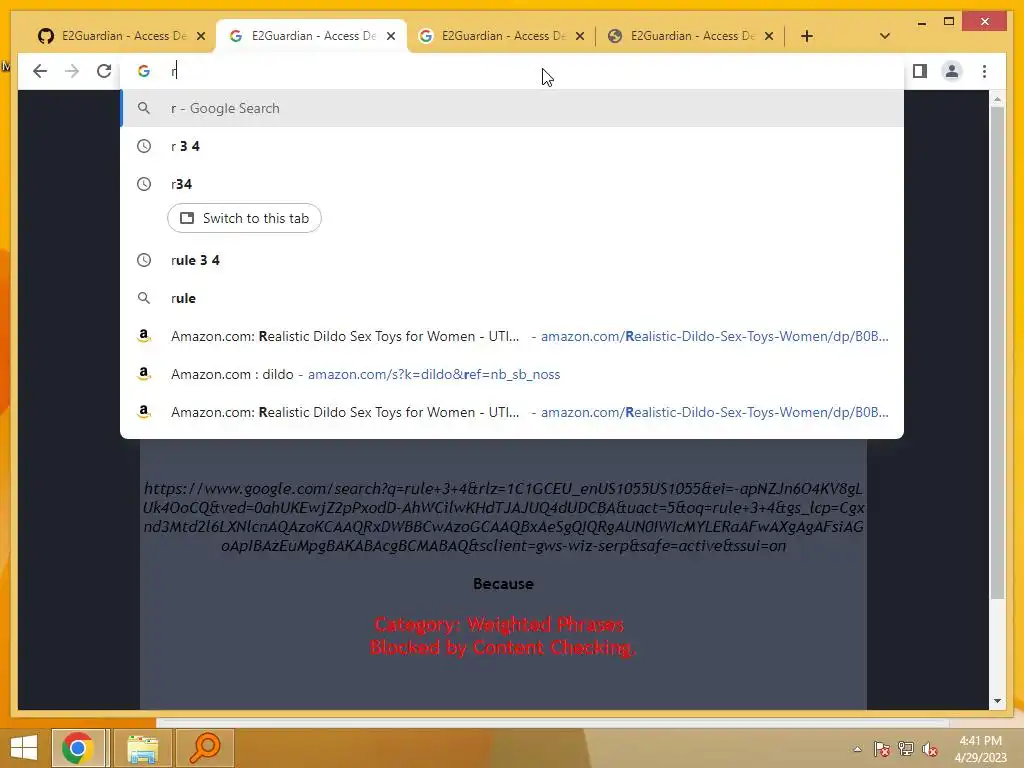This screenshot has width=1024, height=768.
Task: Click the magnifier icon beside 'rule' suggestion
Action: pos(144,298)
